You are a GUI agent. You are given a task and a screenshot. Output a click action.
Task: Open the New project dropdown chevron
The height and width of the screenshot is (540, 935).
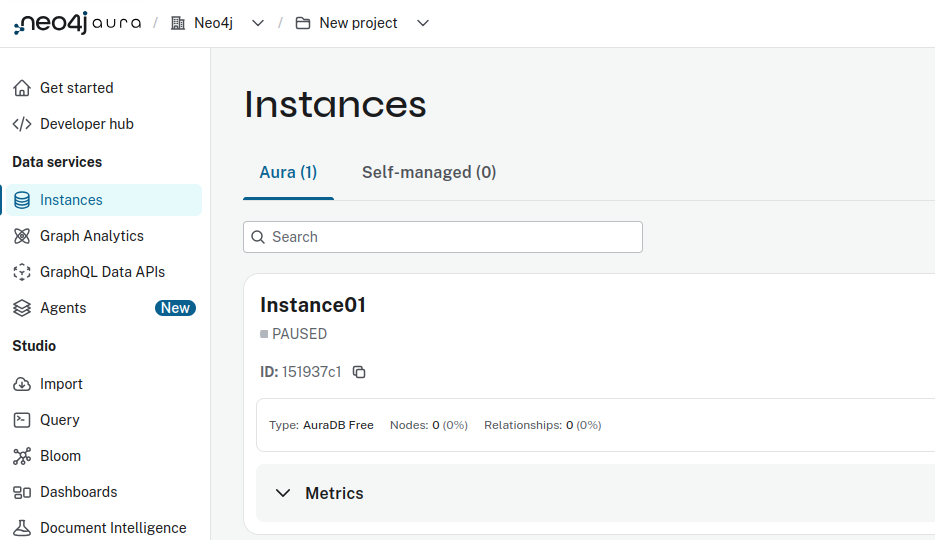click(423, 23)
